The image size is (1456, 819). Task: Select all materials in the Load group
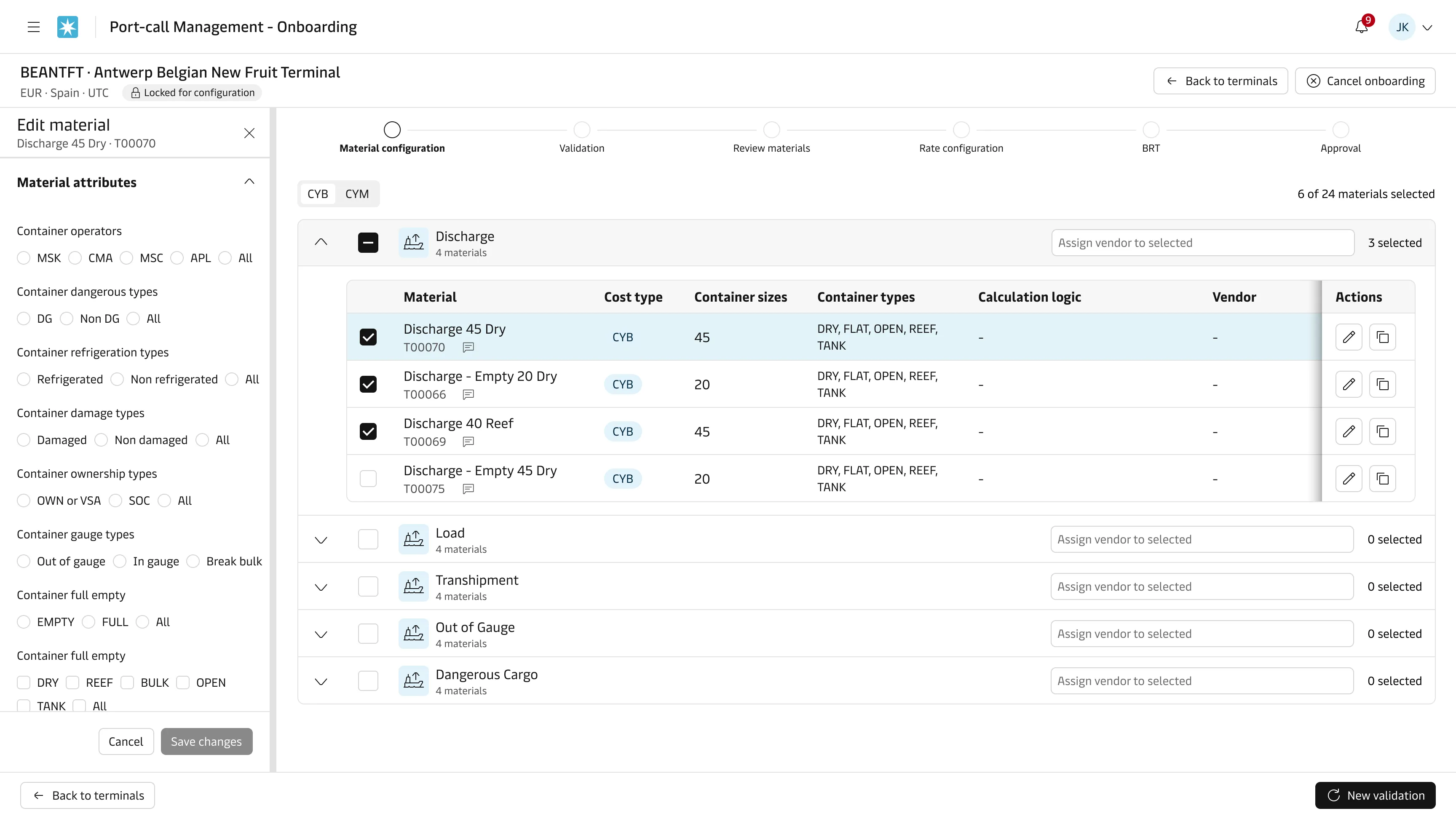pos(368,539)
